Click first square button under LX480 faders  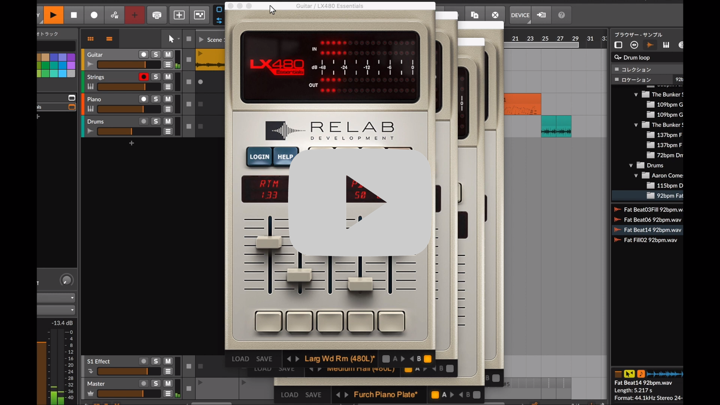point(269,321)
